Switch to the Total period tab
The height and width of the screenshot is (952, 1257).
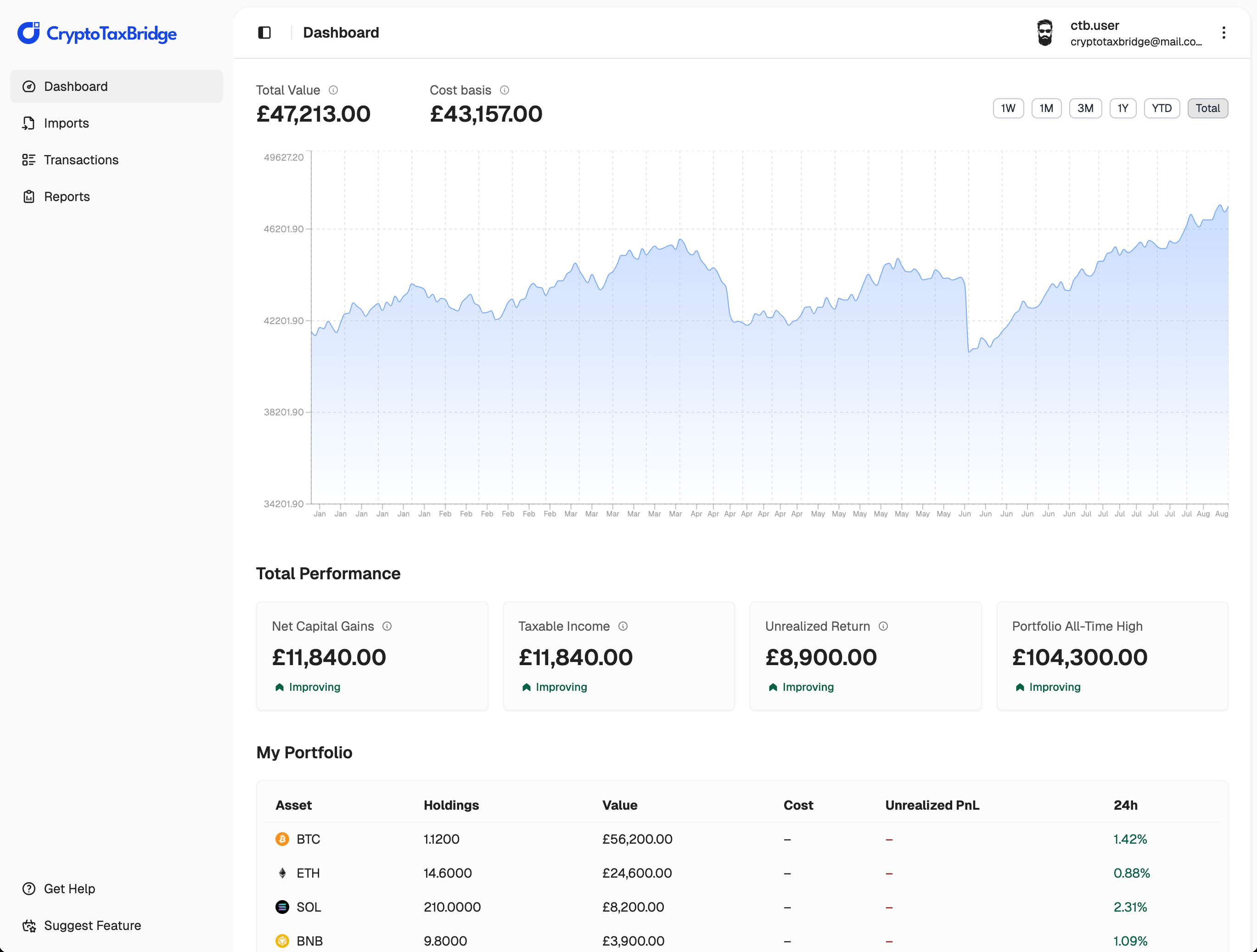pos(1207,108)
